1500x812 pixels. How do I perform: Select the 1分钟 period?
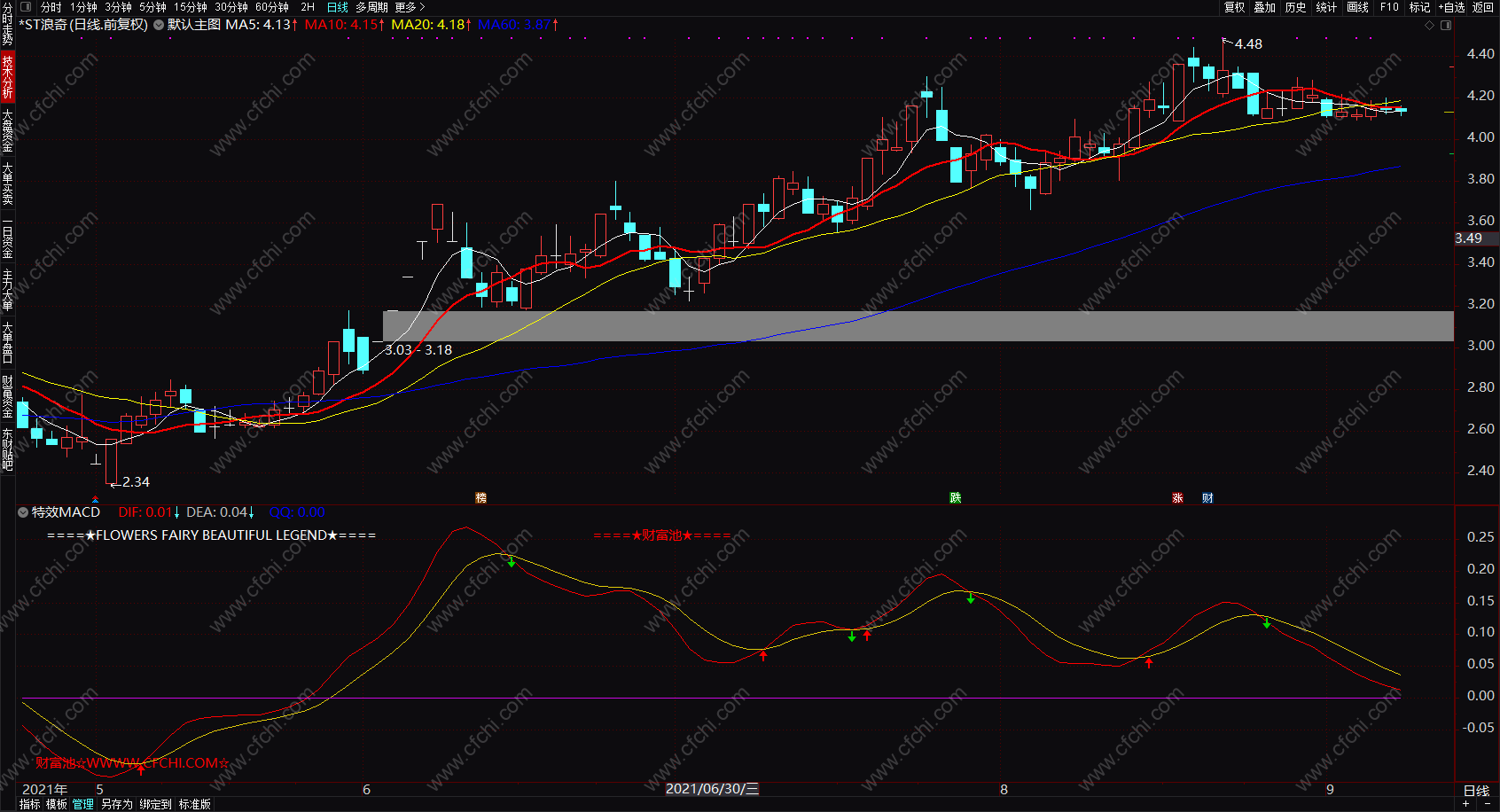(84, 7)
